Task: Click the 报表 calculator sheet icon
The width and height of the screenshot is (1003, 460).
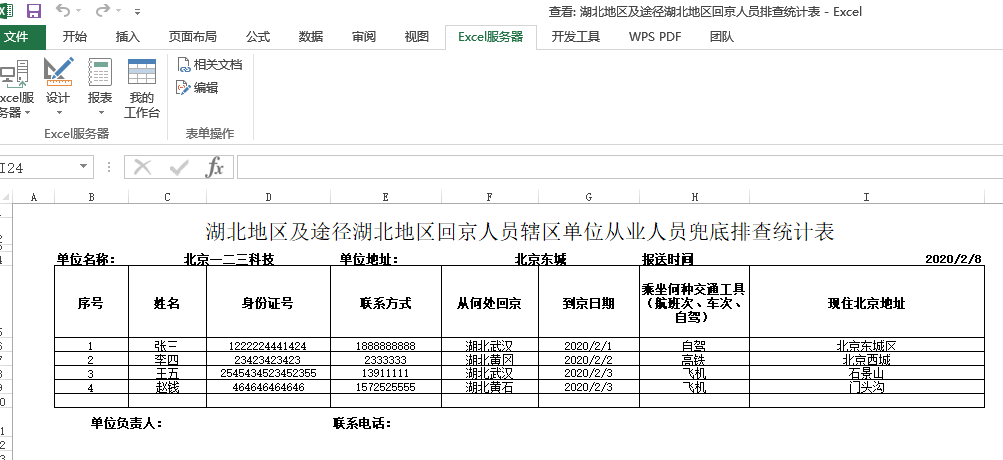Action: point(100,72)
